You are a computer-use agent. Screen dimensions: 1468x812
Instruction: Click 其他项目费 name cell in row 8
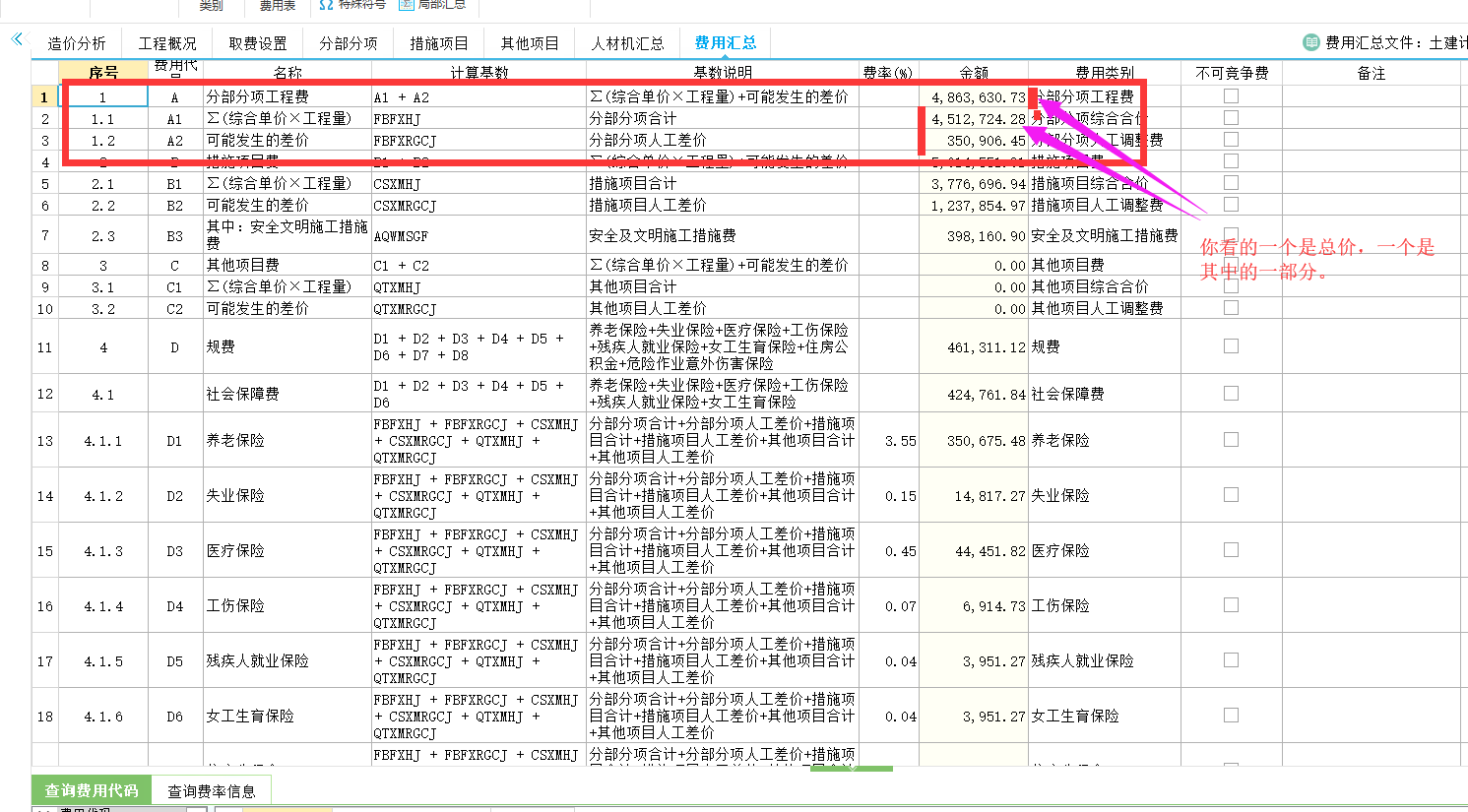(x=287, y=266)
